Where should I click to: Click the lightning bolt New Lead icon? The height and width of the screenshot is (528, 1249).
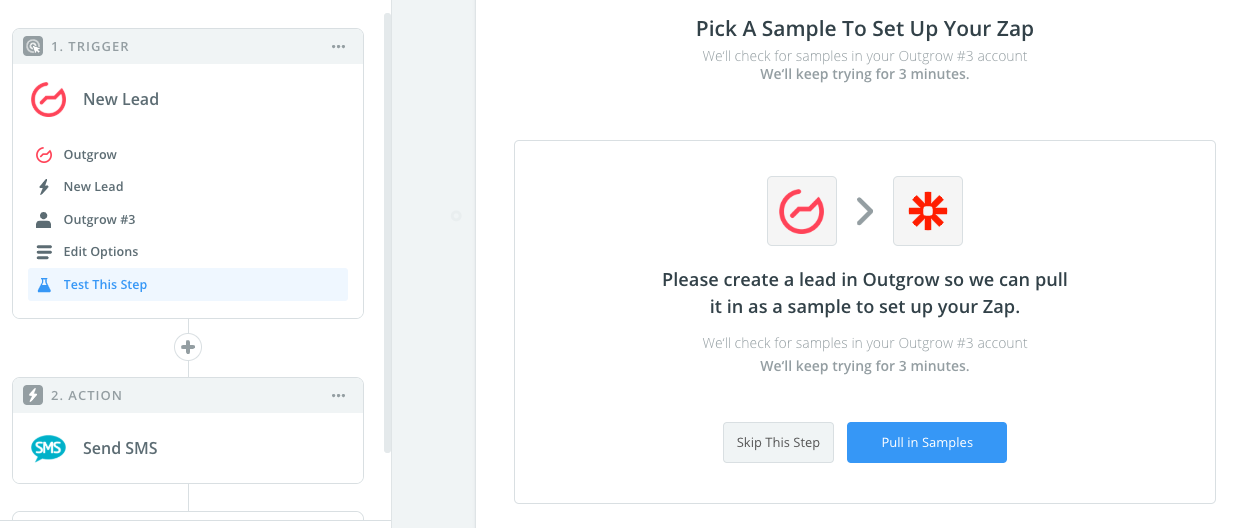[x=44, y=187]
